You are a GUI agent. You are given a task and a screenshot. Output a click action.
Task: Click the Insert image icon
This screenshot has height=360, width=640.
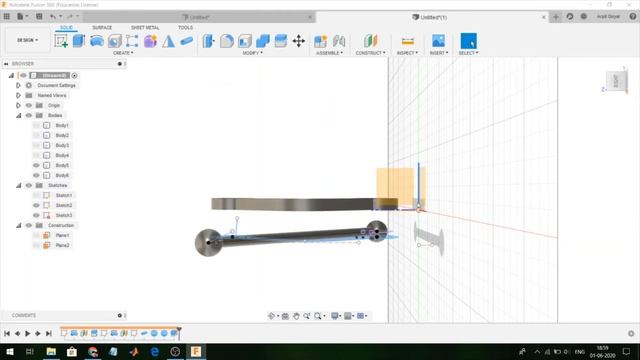(x=438, y=41)
